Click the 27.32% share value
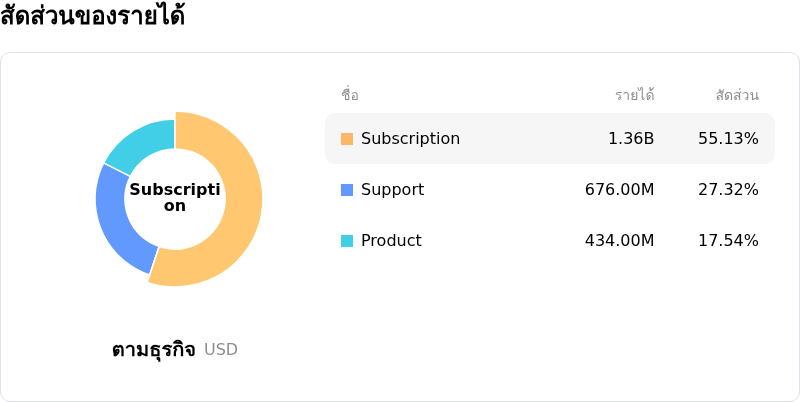Viewport: 800px width, 402px height. (x=728, y=190)
